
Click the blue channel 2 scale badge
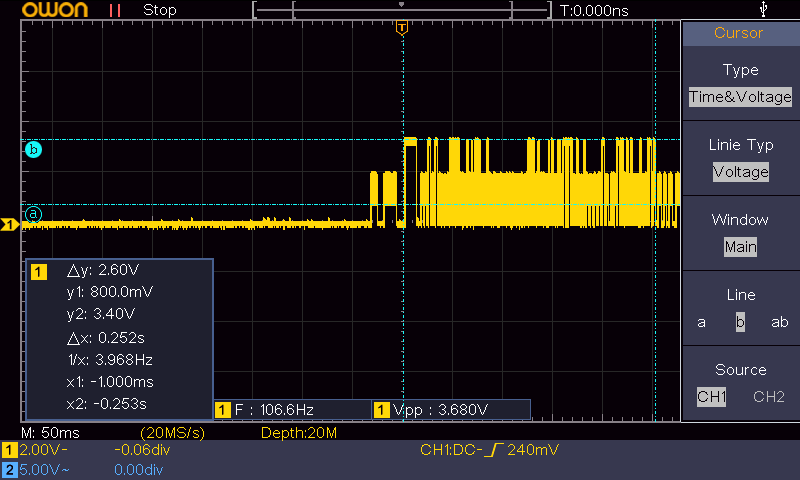[10, 470]
